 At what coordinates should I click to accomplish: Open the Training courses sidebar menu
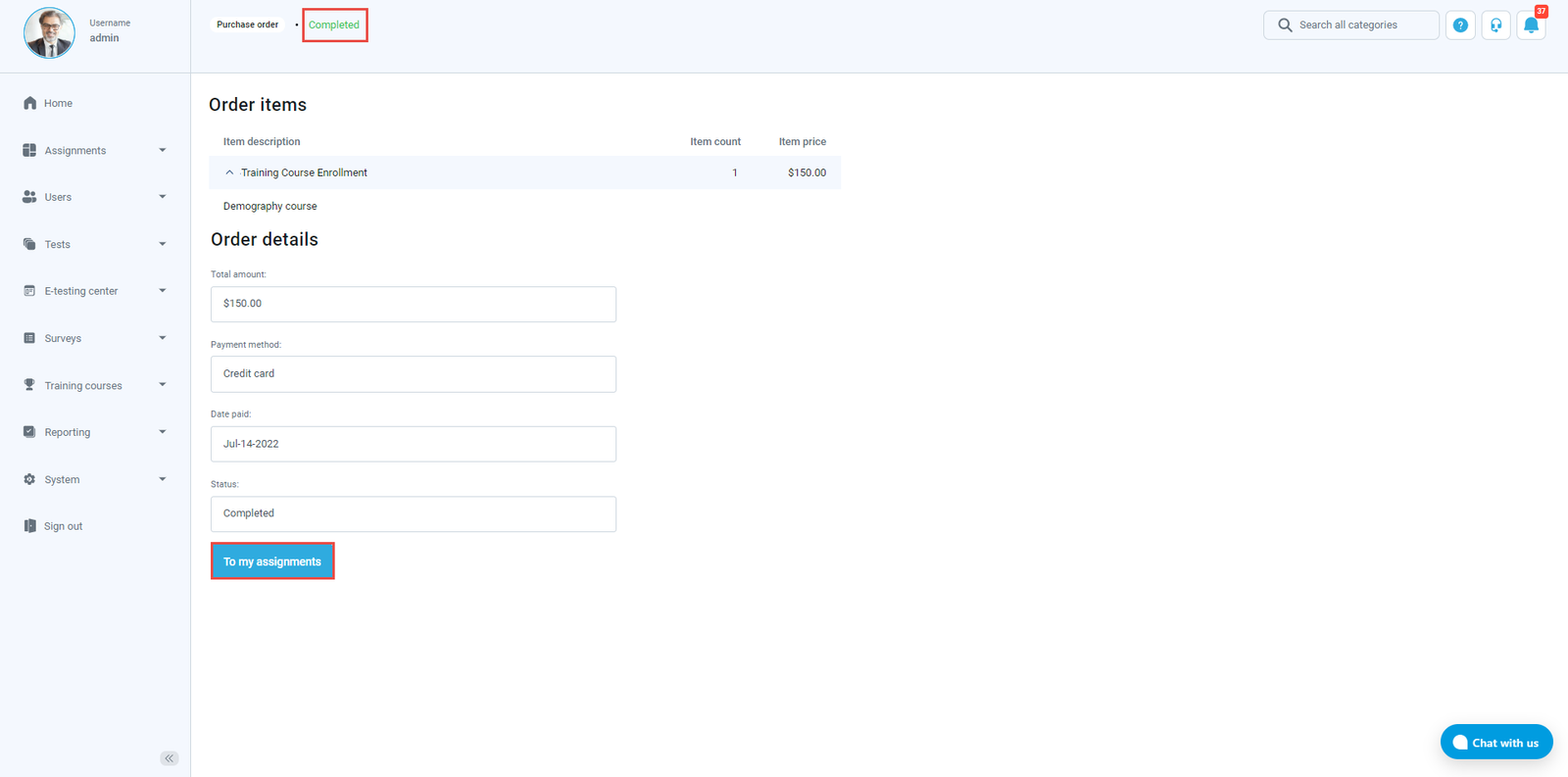tap(83, 385)
